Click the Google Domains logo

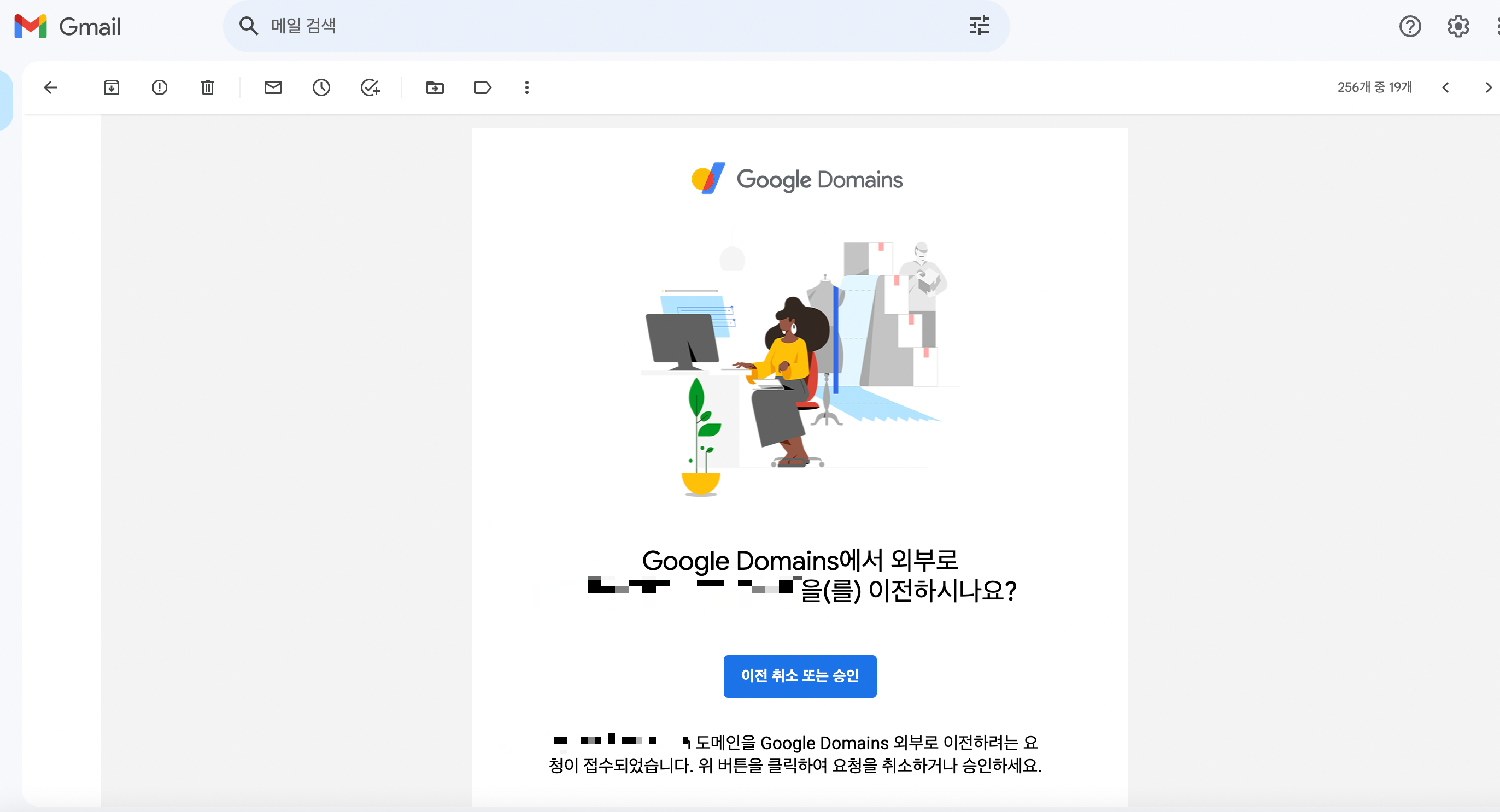coord(796,179)
